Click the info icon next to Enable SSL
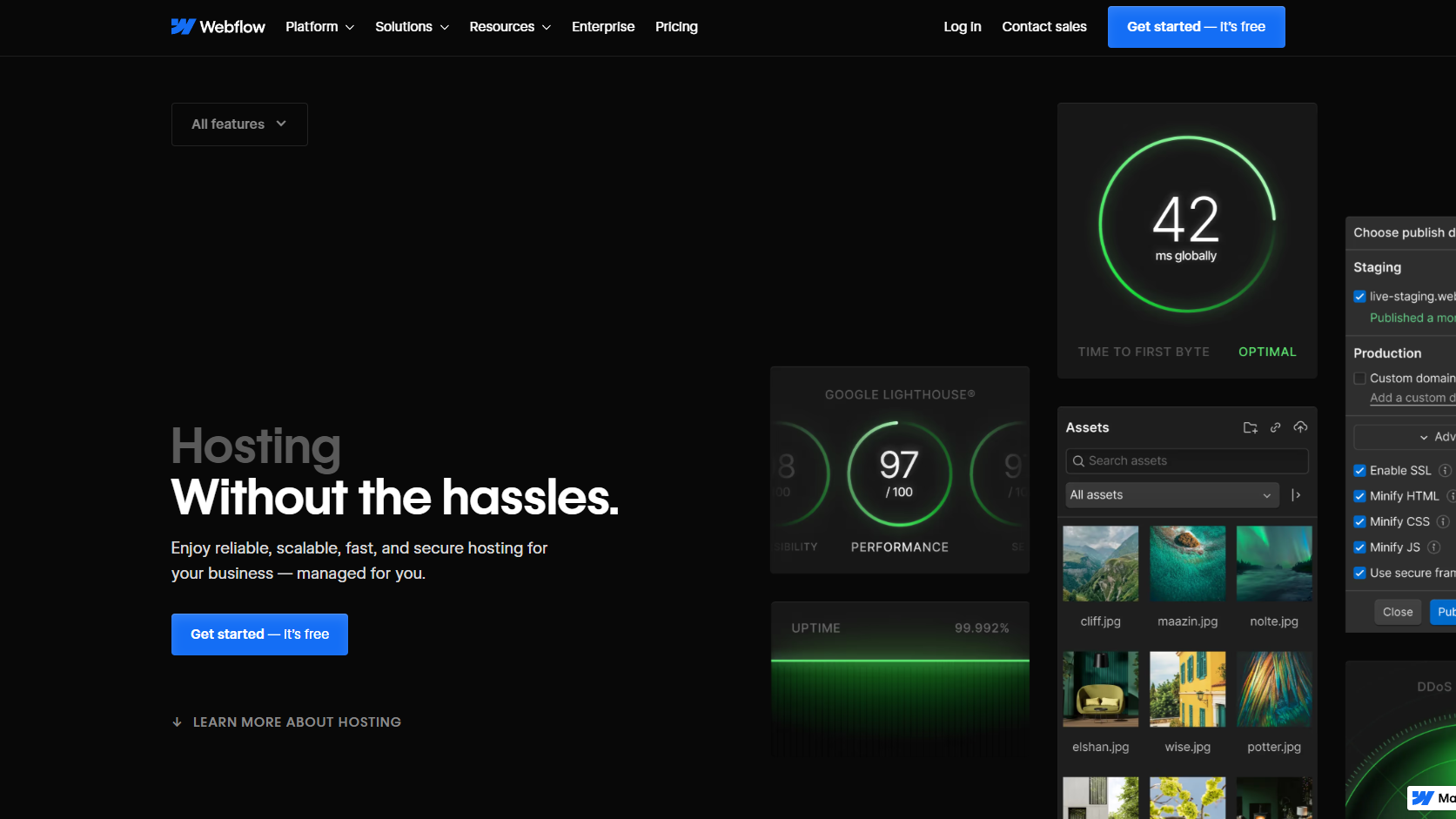This screenshot has width=1456, height=819. pyautogui.click(x=1445, y=471)
